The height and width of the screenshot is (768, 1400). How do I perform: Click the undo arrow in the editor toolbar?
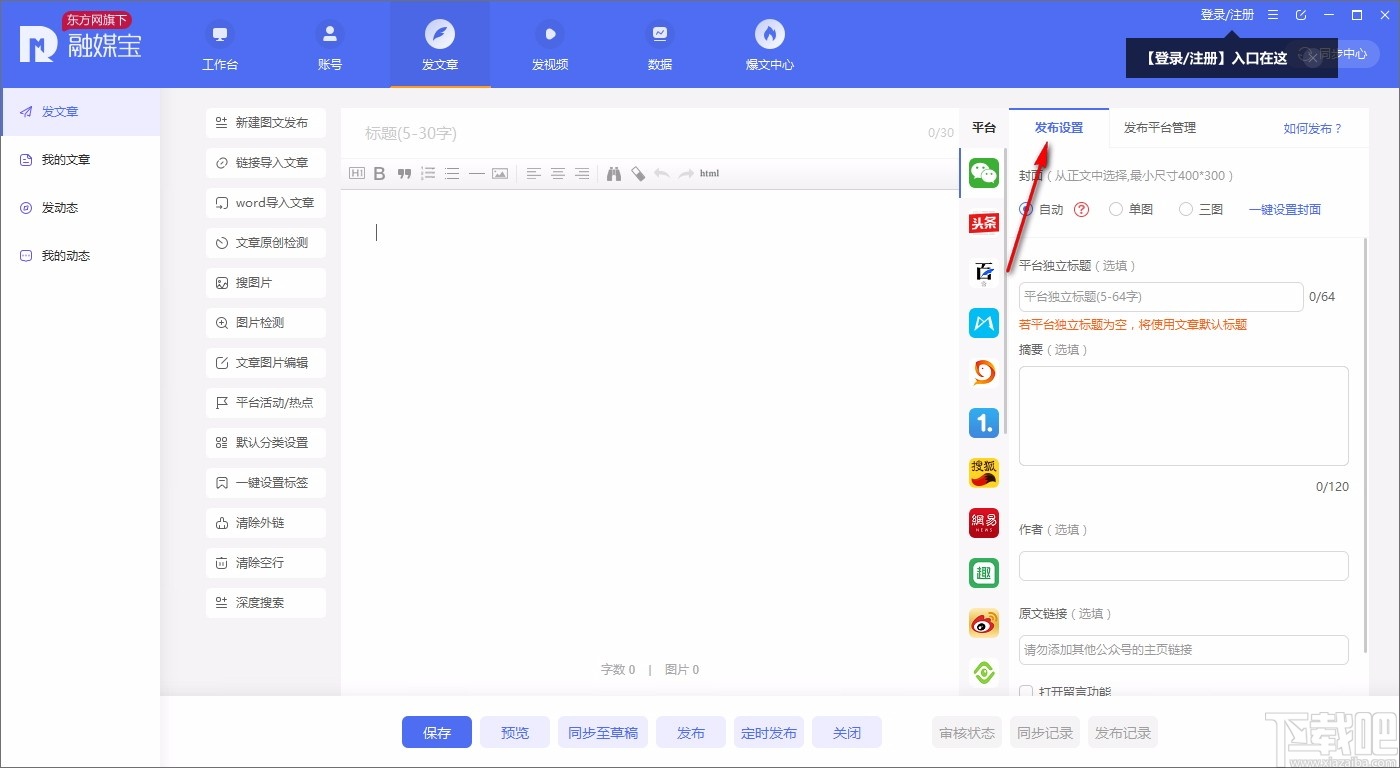pyautogui.click(x=662, y=172)
